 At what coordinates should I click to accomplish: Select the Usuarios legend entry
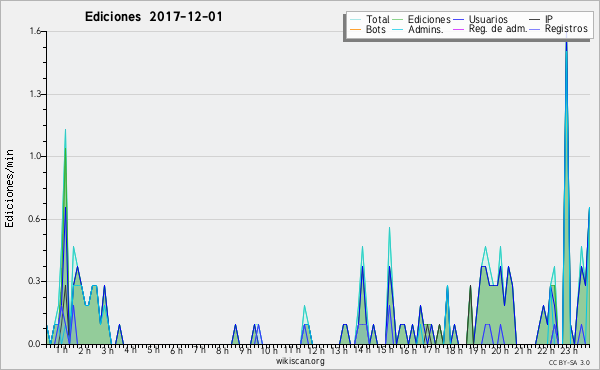pyautogui.click(x=481, y=19)
